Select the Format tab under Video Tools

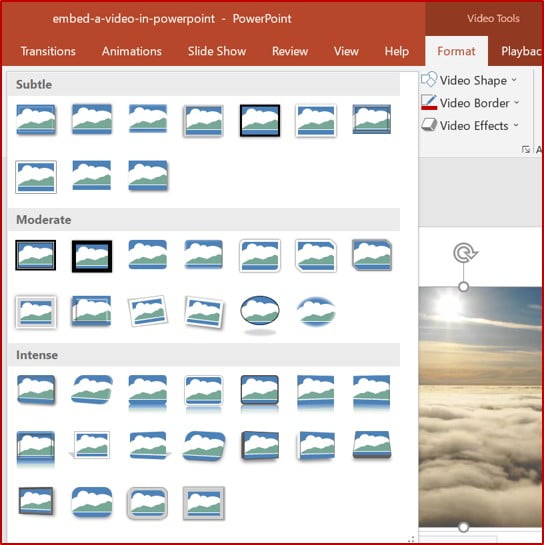tap(456, 51)
